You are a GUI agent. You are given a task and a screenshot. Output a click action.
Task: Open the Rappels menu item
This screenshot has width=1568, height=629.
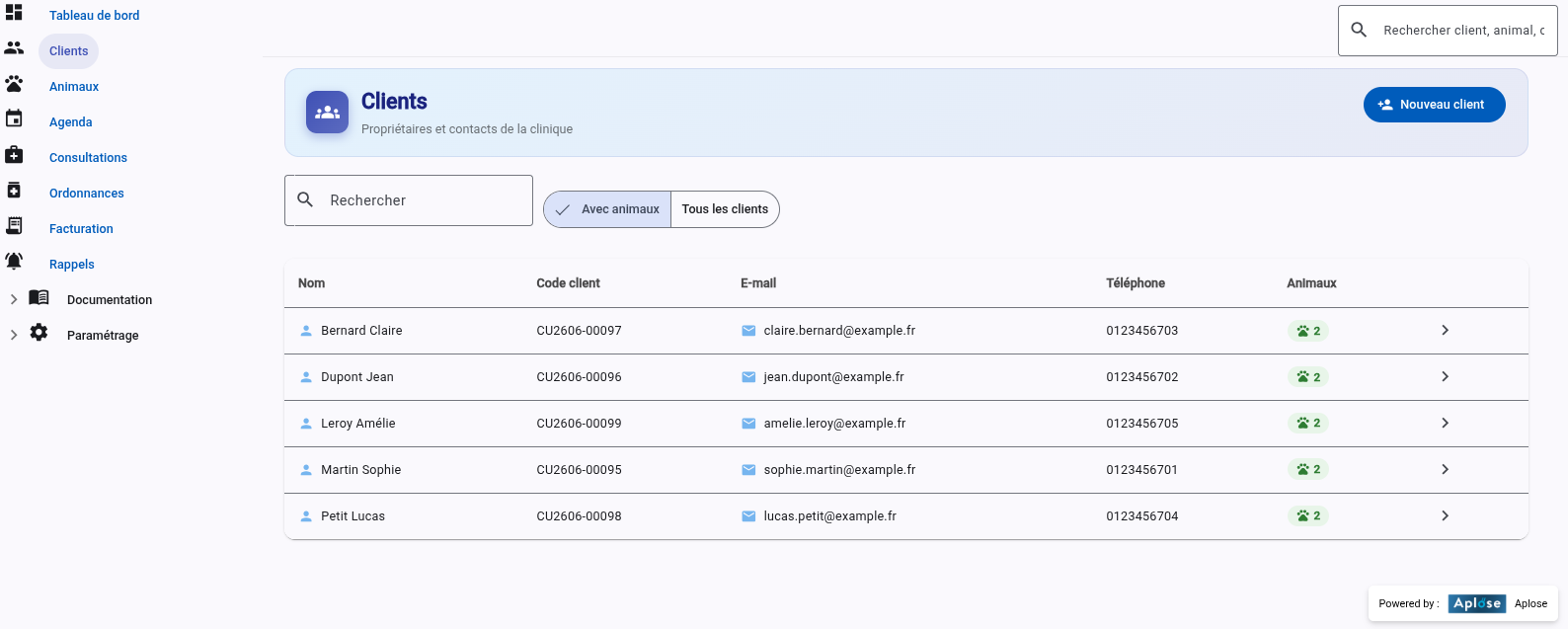[x=72, y=265]
